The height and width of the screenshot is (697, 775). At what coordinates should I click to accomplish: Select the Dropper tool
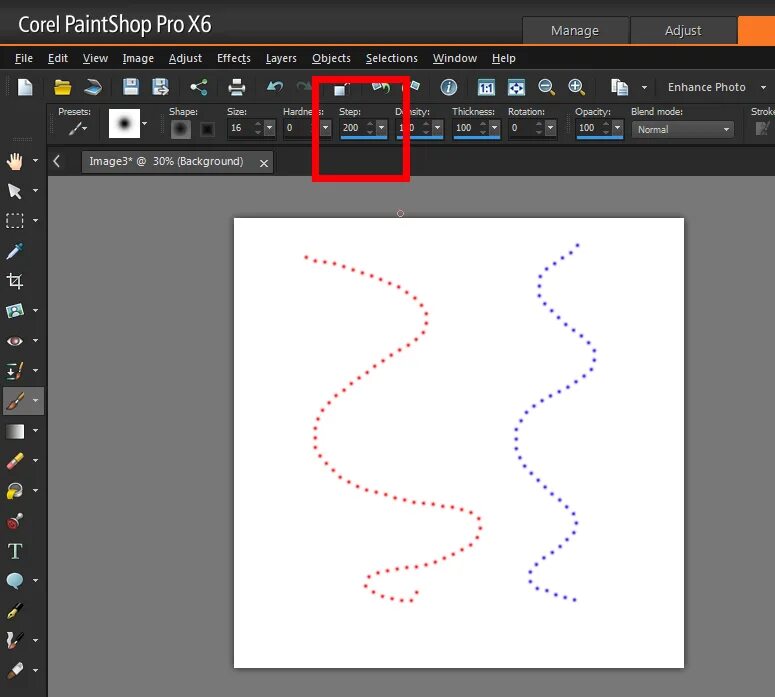coord(14,251)
